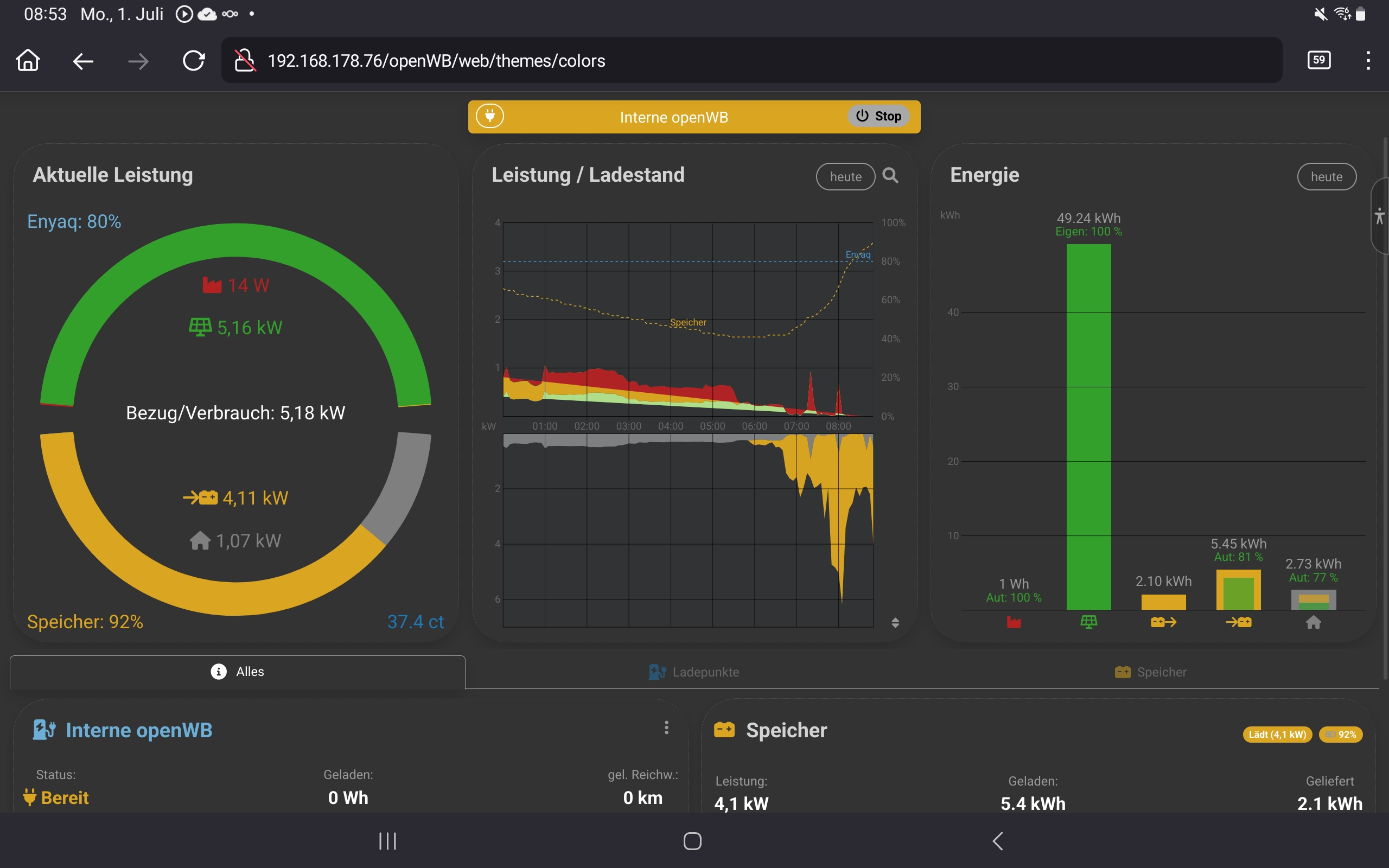The image size is (1389, 868).
Task: Click the red grid icon under Energie chart
Action: pyautogui.click(x=1014, y=622)
